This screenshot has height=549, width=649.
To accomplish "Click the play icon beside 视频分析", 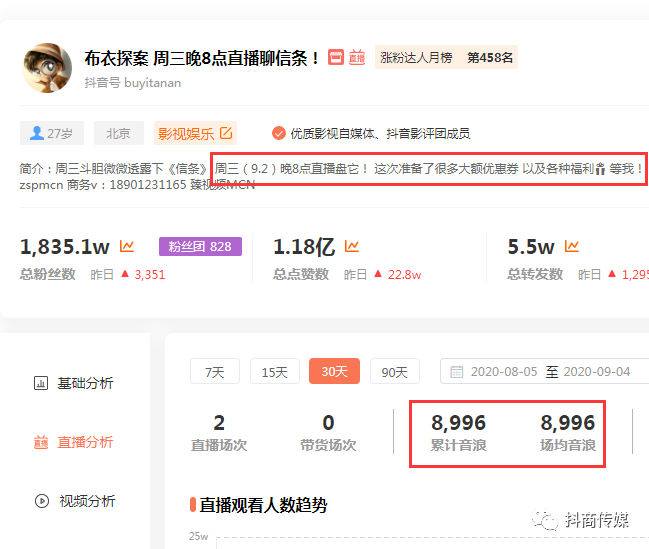I will click(42, 501).
